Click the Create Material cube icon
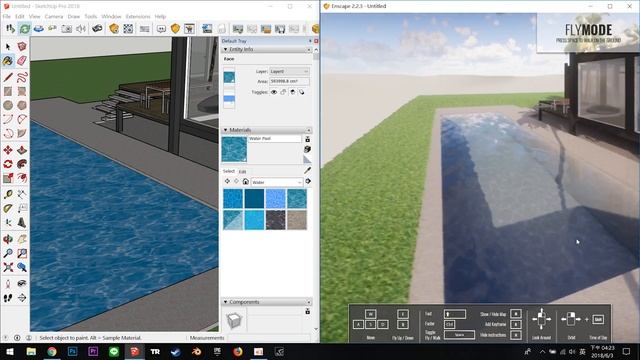 [x=307, y=149]
